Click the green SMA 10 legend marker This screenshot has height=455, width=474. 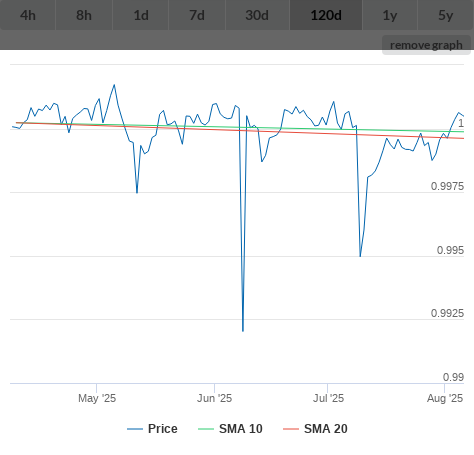tap(206, 429)
